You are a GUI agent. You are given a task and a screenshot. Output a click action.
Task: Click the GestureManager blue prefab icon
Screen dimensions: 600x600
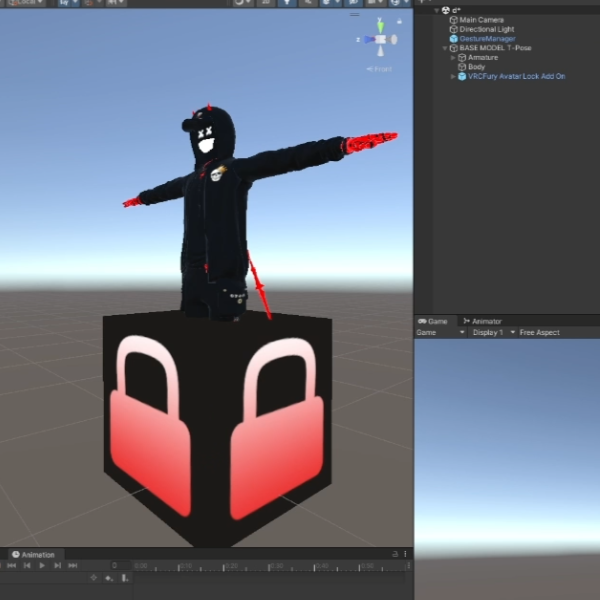453,39
